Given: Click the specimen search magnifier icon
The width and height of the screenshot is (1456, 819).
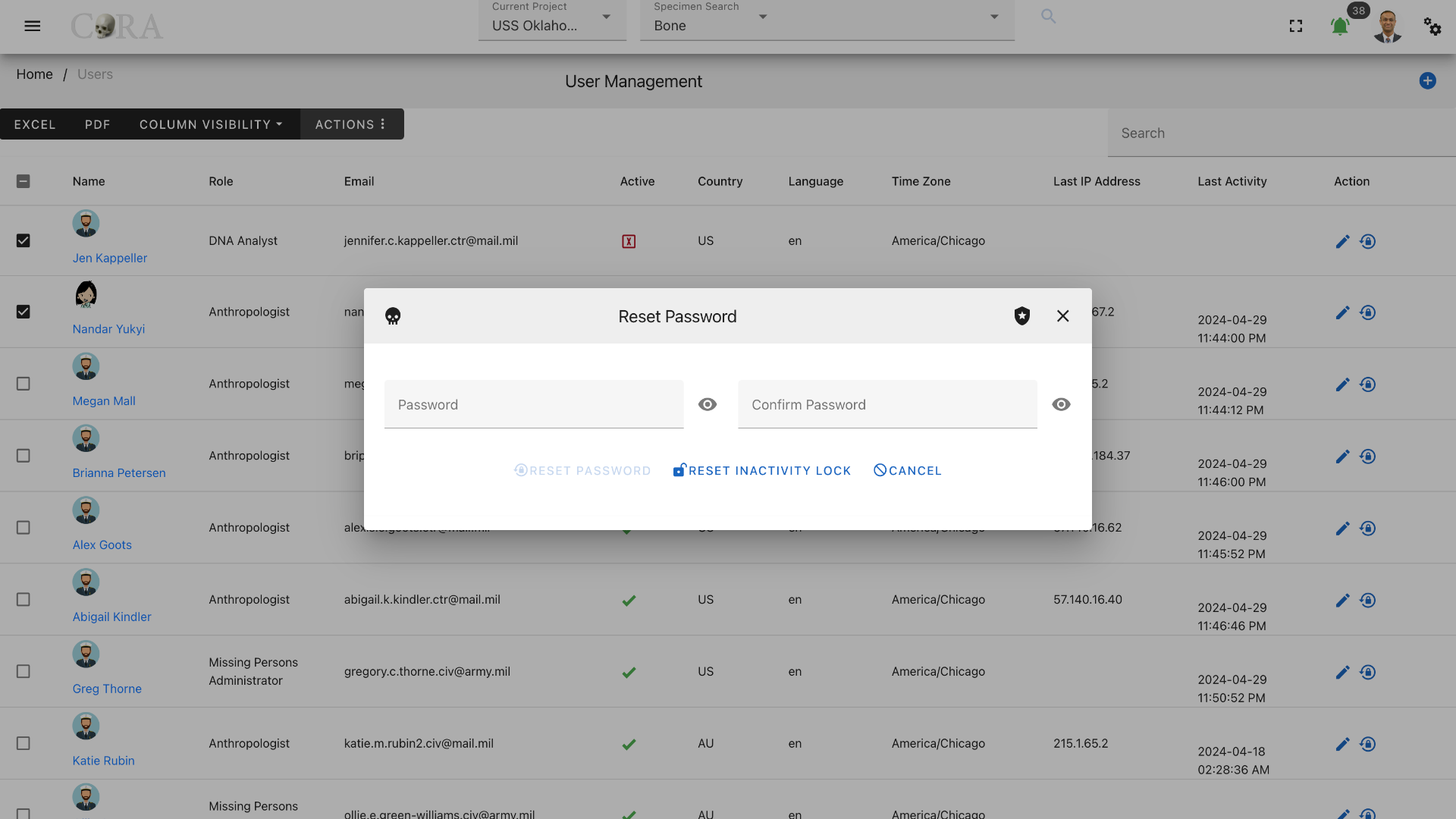Looking at the screenshot, I should 1048,16.
